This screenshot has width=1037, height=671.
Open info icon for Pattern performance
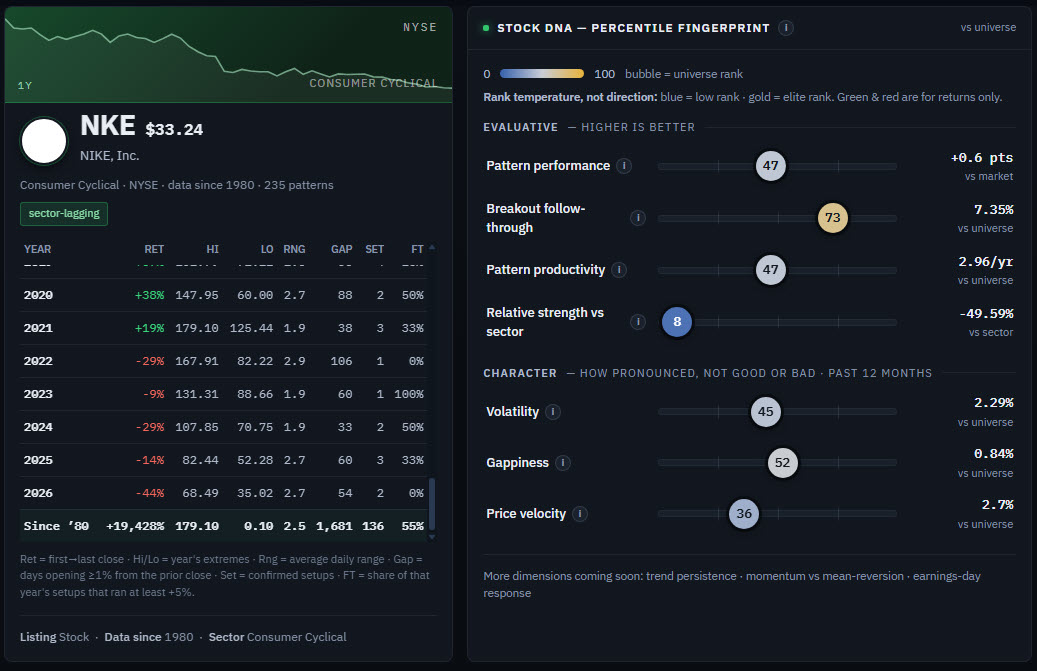pos(624,166)
